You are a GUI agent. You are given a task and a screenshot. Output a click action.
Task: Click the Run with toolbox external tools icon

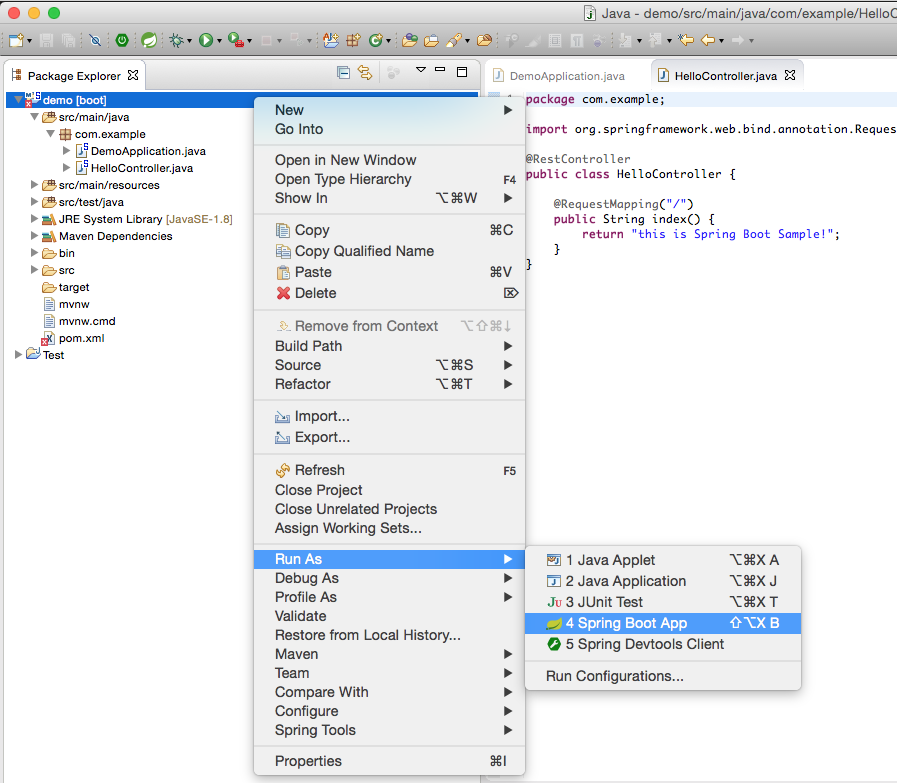[x=235, y=40]
